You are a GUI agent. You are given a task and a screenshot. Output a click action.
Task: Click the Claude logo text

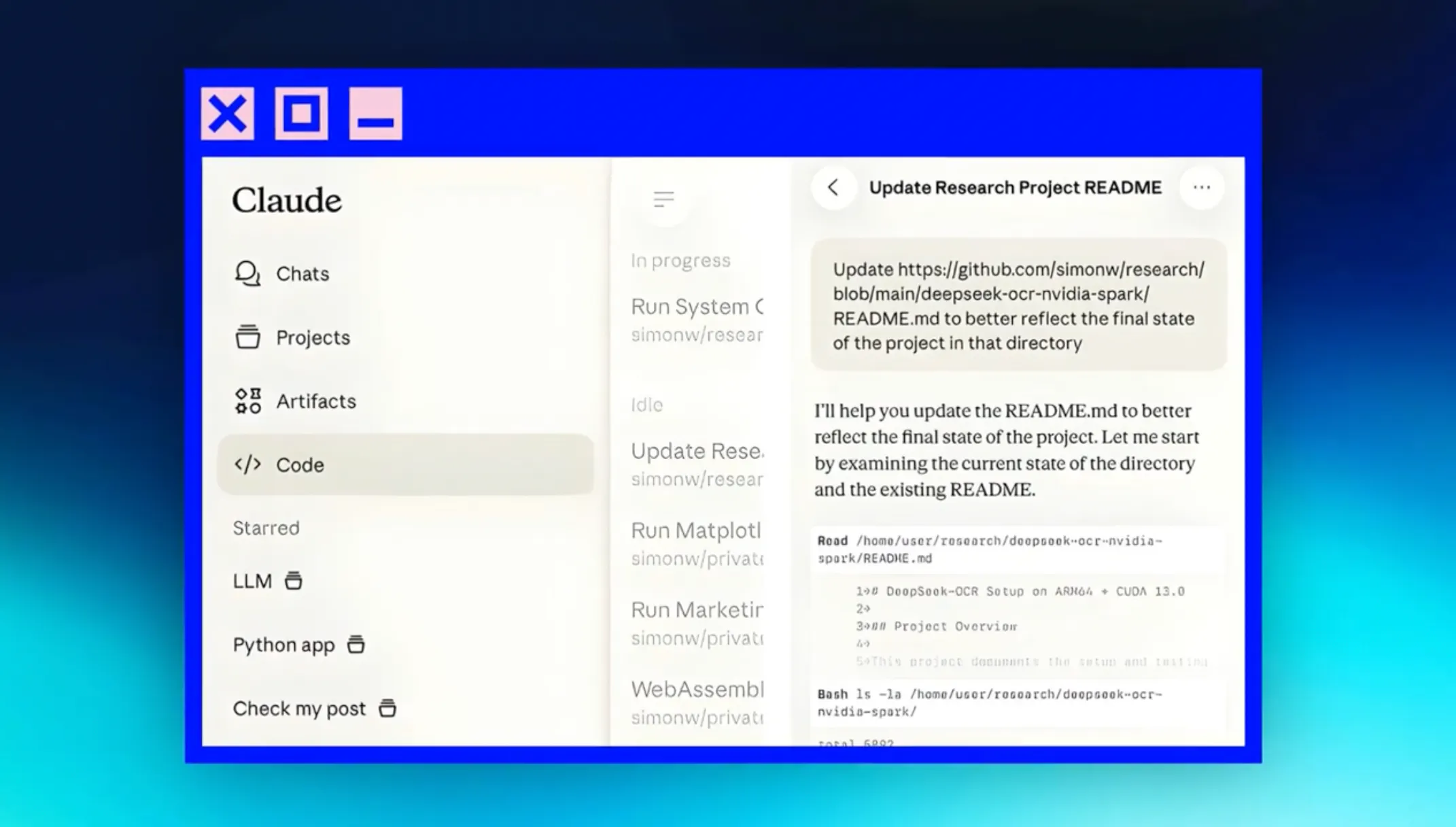287,200
